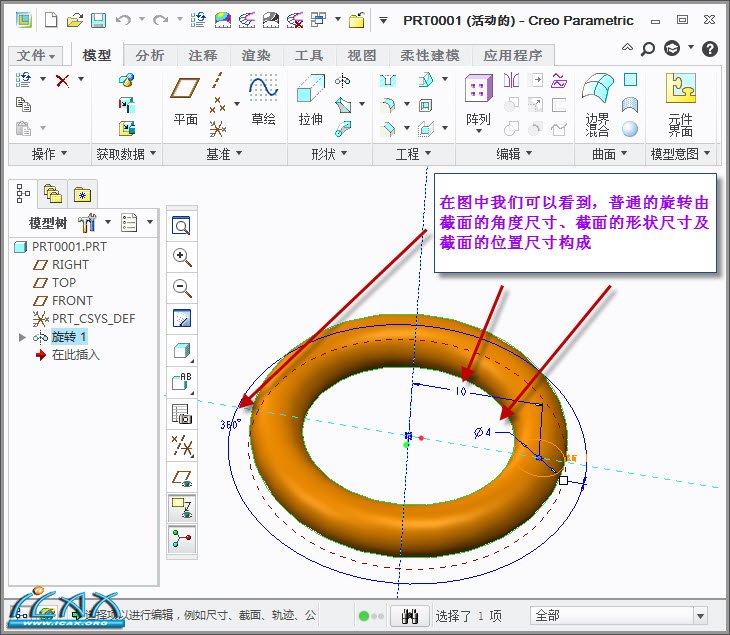730x635 pixels.
Task: Expand the 旋转 1 feature in model tree
Action: 23,337
